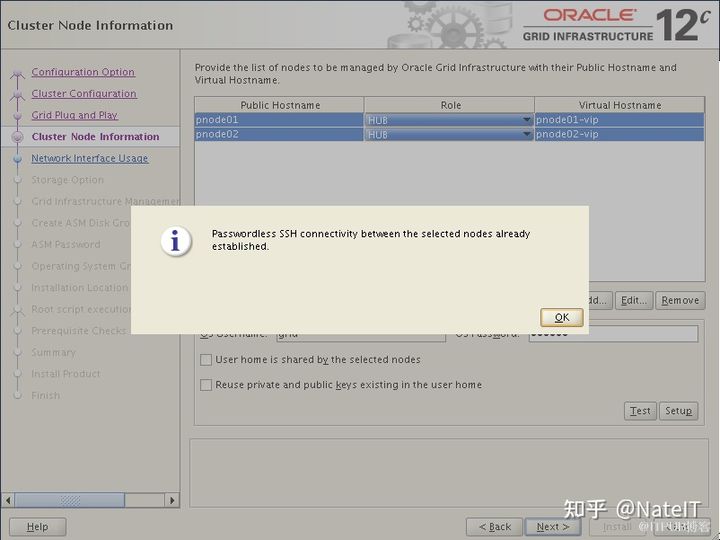Click the Summary step in sidebar
The width and height of the screenshot is (720, 540).
[53, 353]
